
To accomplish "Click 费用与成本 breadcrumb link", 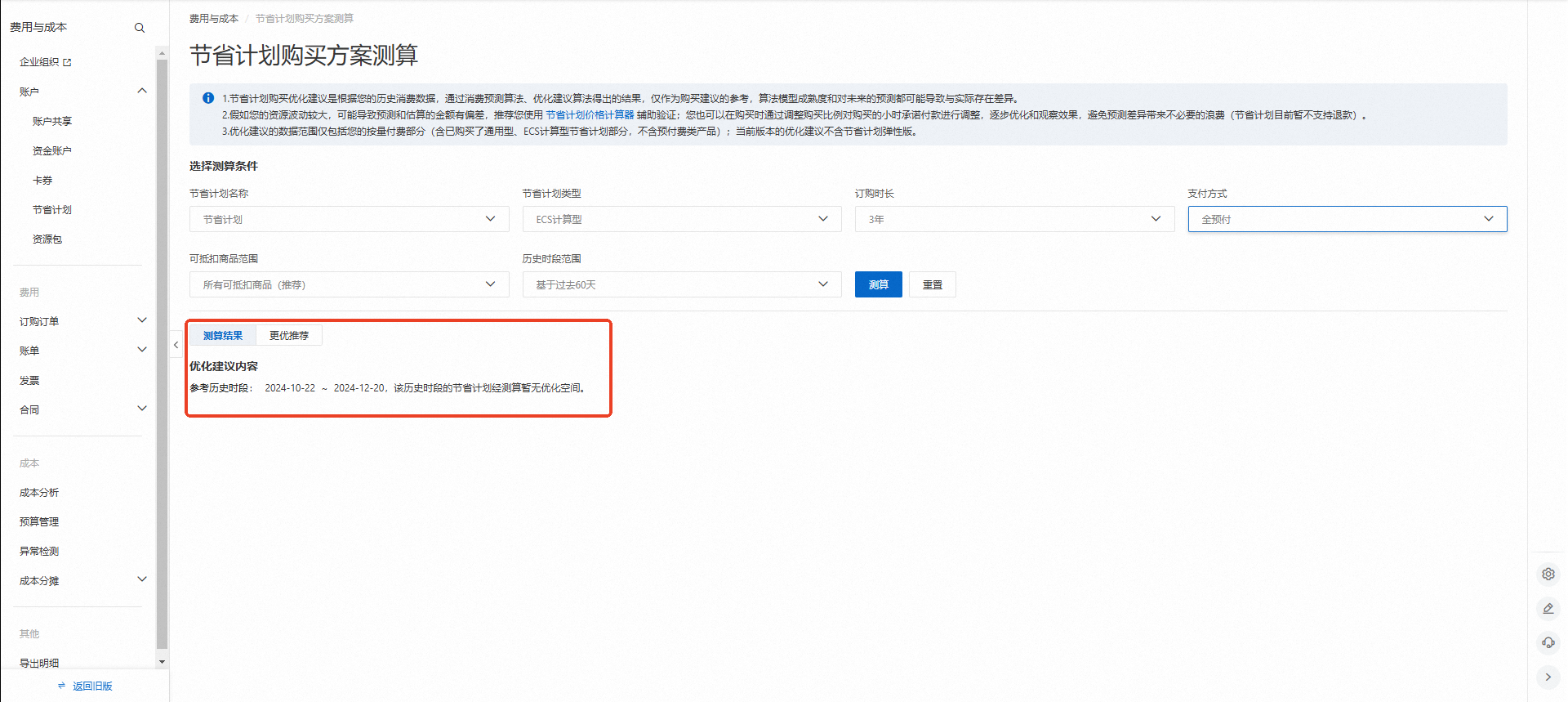I will point(214,18).
